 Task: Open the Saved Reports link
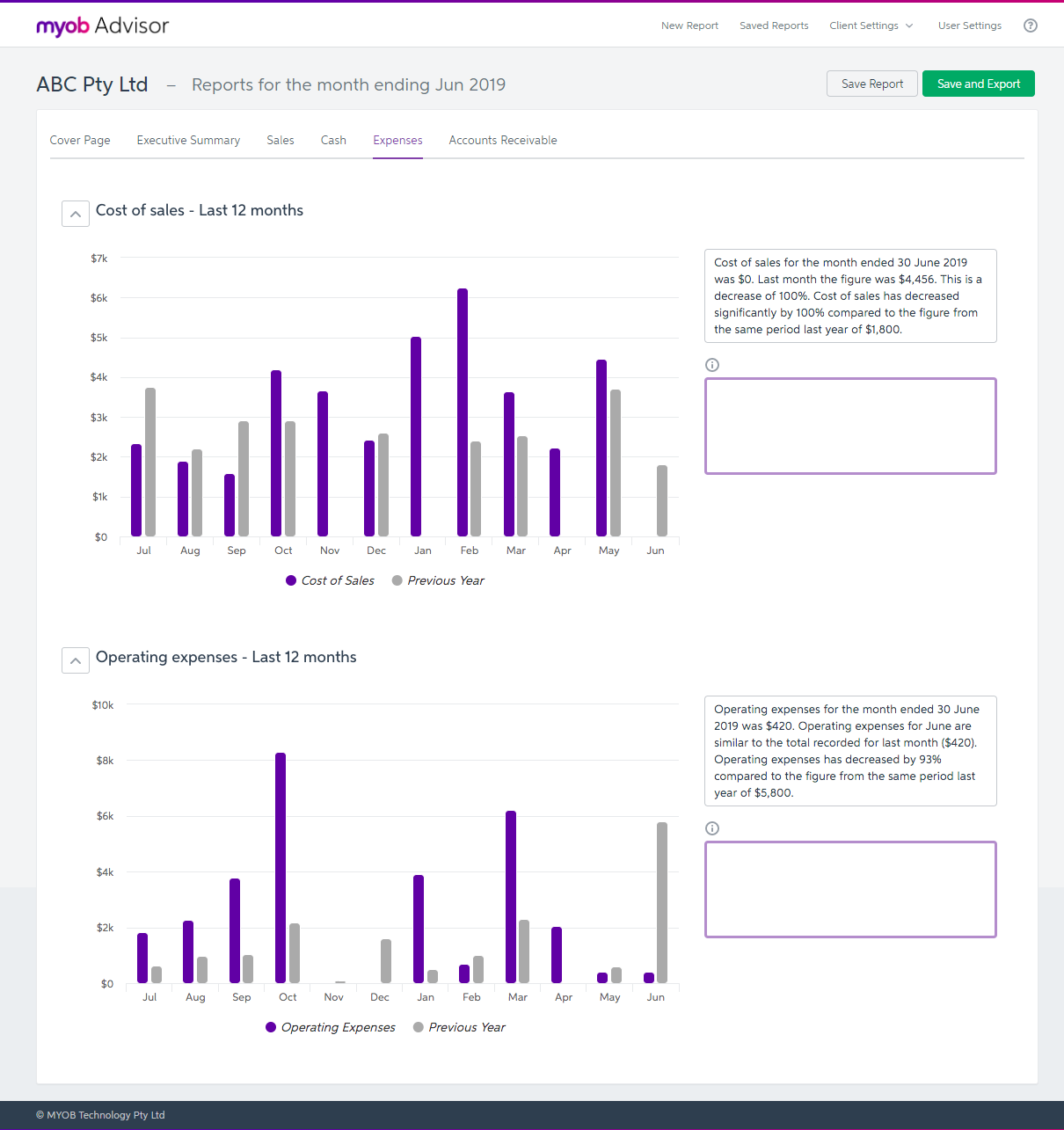point(774,26)
